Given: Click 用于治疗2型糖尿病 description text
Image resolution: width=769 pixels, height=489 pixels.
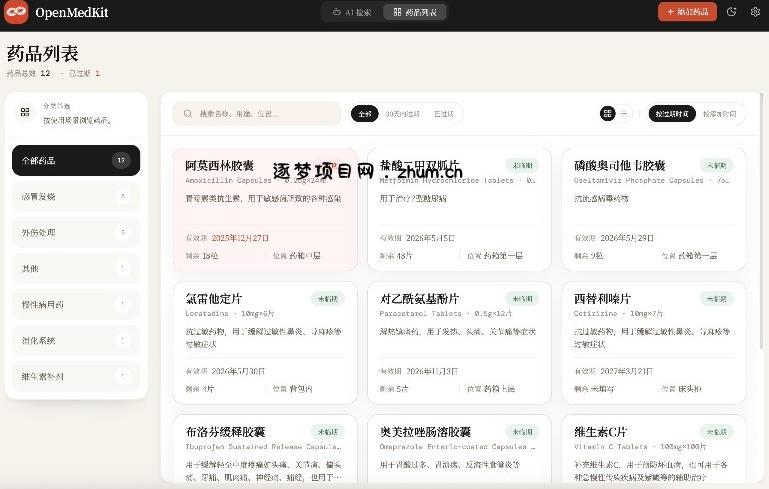Looking at the screenshot, I should point(413,199).
